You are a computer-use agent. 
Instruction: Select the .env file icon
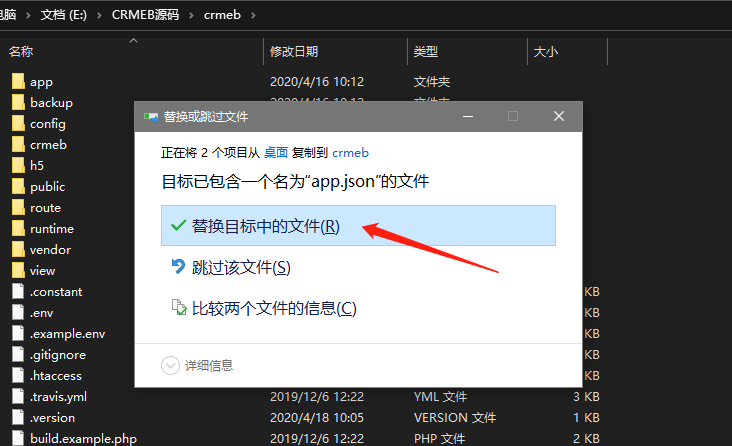click(x=18, y=312)
